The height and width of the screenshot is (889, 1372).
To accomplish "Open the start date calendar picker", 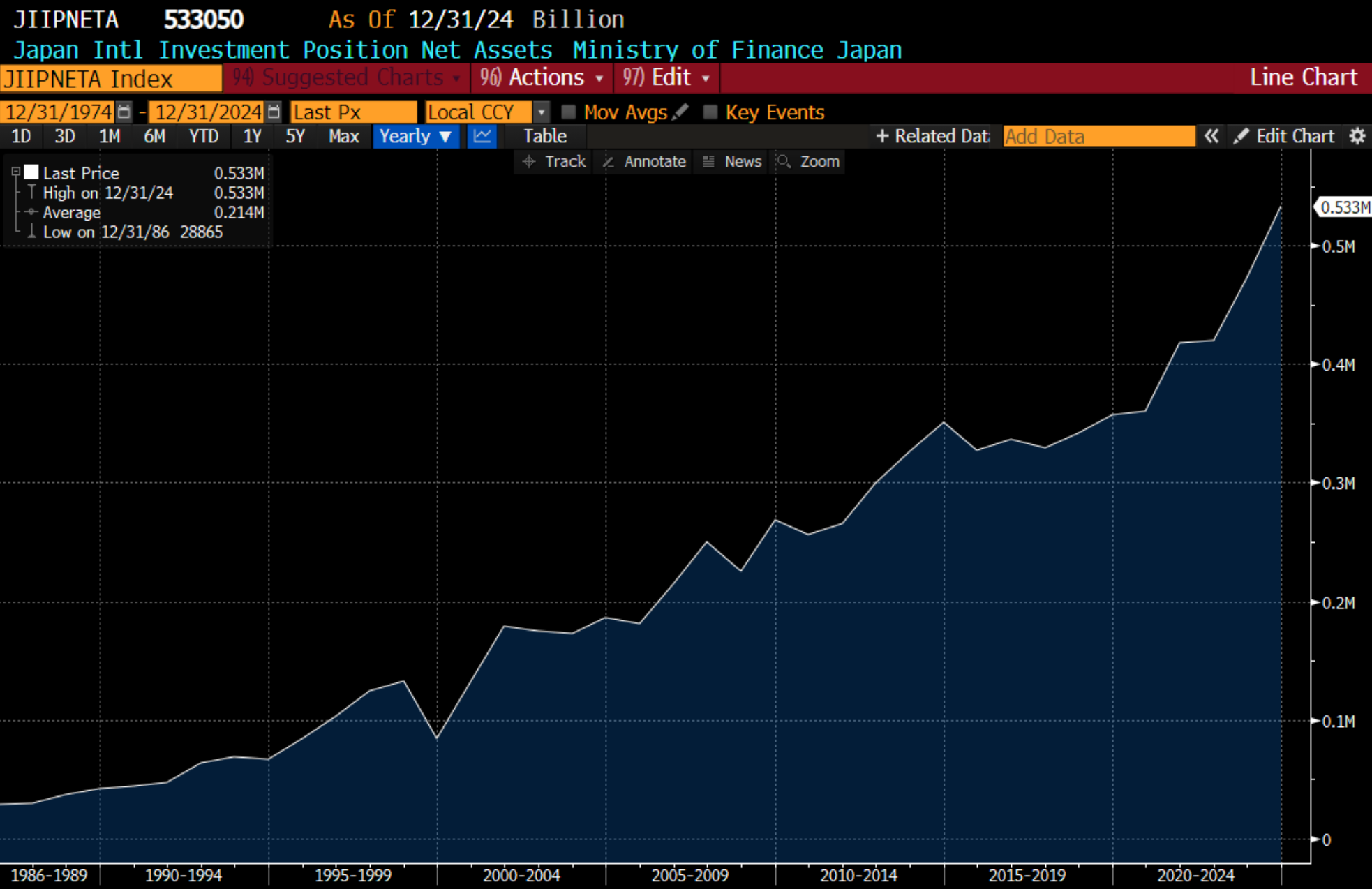I will 124,112.
